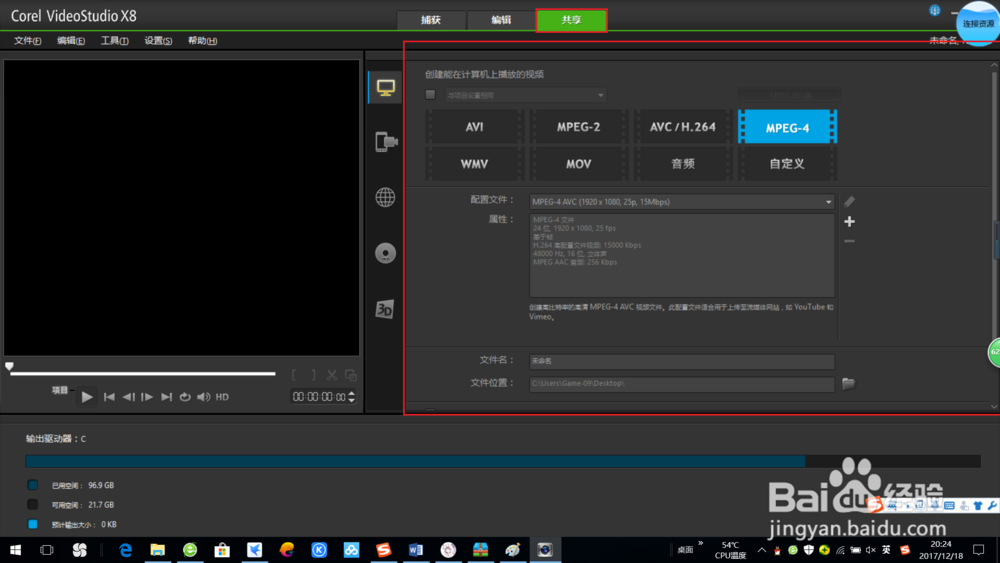This screenshot has height=563, width=1000.
Task: Enlarge the preview window icon
Action: pos(351,375)
